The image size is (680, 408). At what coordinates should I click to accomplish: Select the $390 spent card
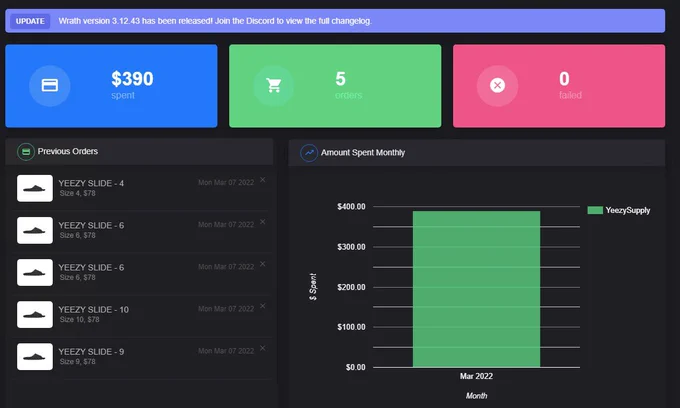coord(111,86)
